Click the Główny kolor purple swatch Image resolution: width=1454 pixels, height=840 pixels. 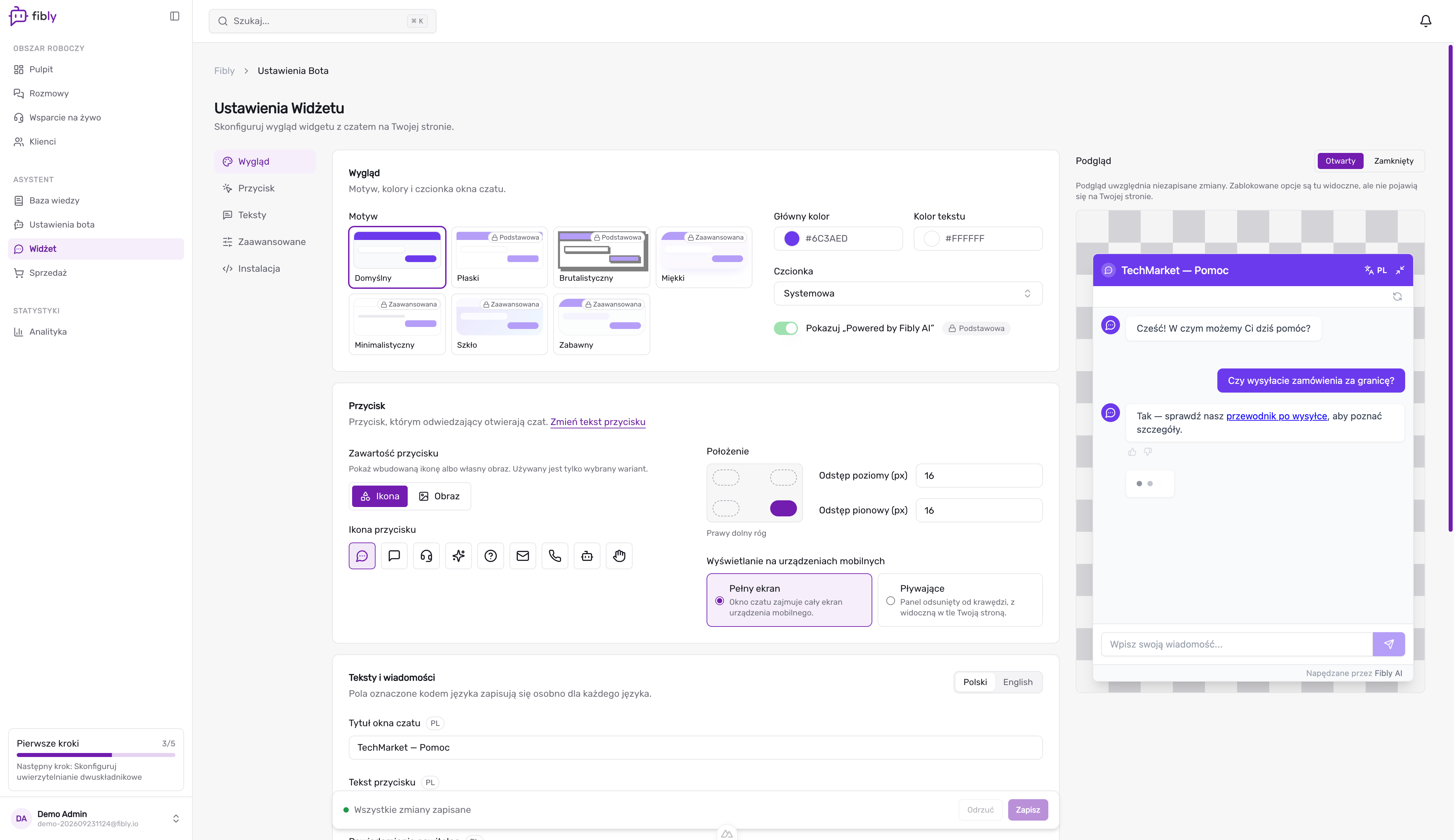(792, 238)
